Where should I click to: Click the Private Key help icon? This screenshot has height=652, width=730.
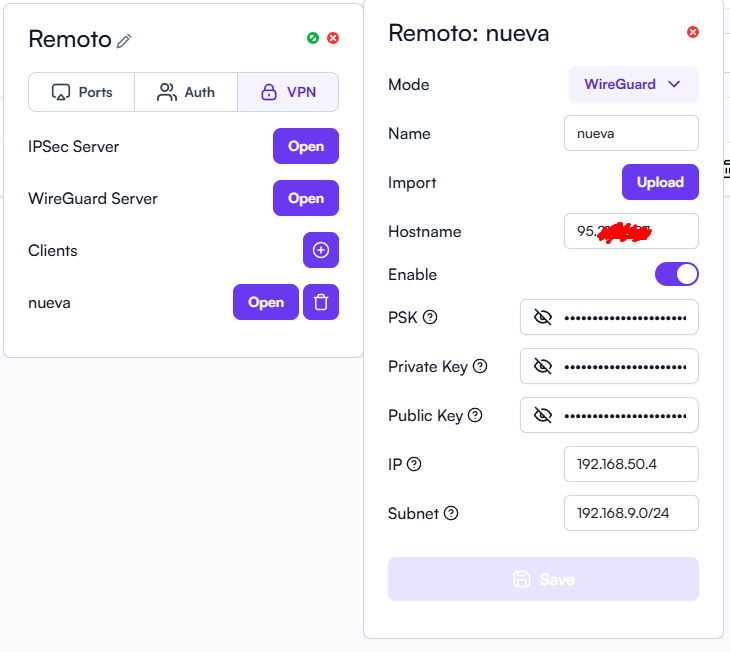pos(480,366)
